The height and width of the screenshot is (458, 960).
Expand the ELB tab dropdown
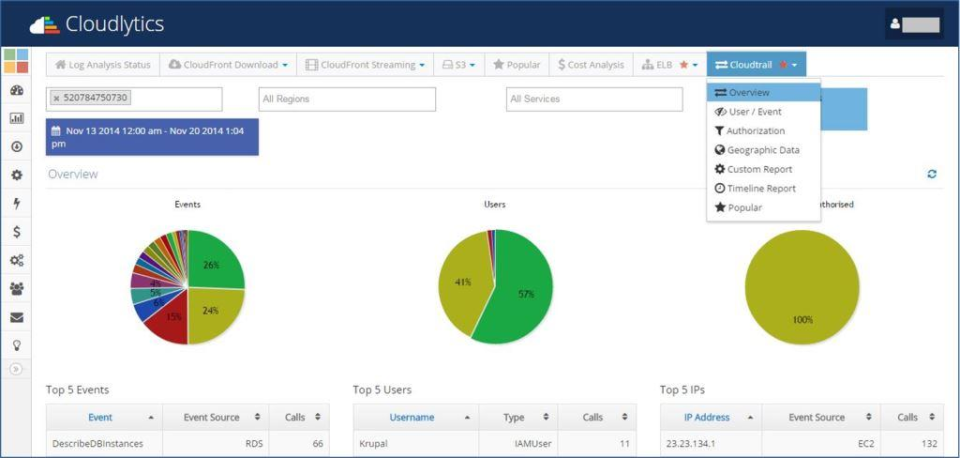pos(670,64)
